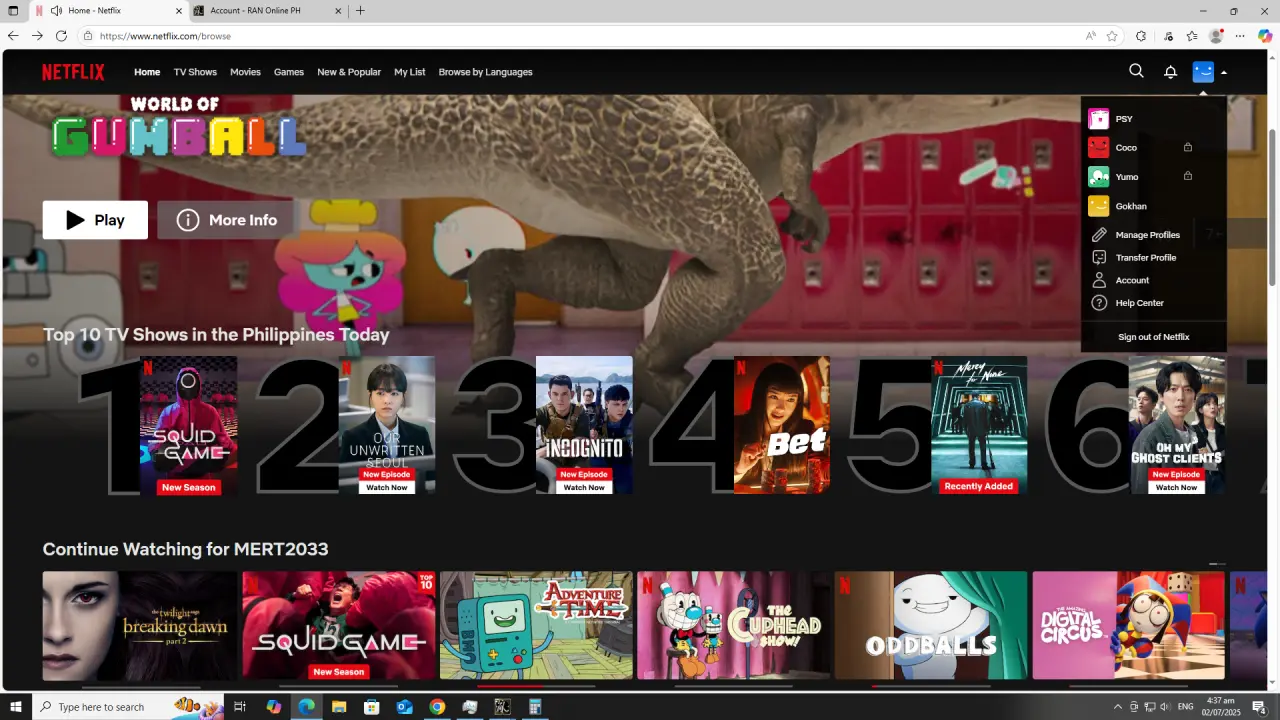Click the blue profile avatar in header
1280x720 pixels.
pos(1203,72)
